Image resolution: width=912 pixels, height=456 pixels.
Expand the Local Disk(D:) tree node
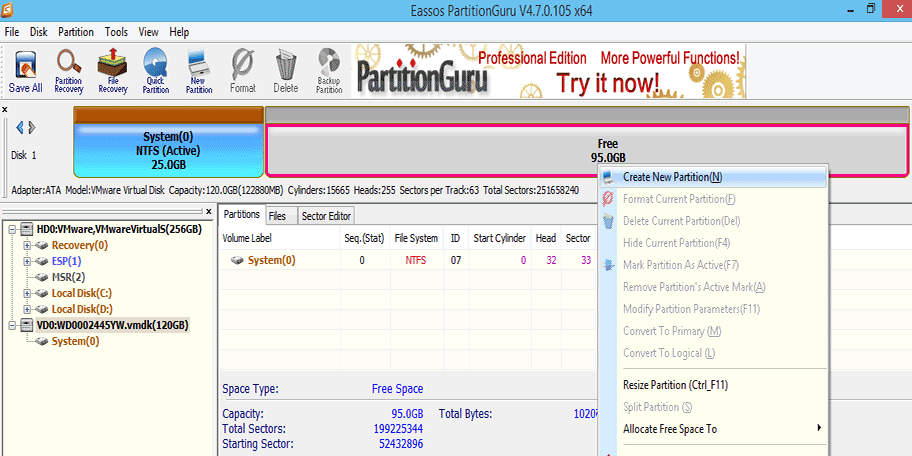tap(27, 309)
